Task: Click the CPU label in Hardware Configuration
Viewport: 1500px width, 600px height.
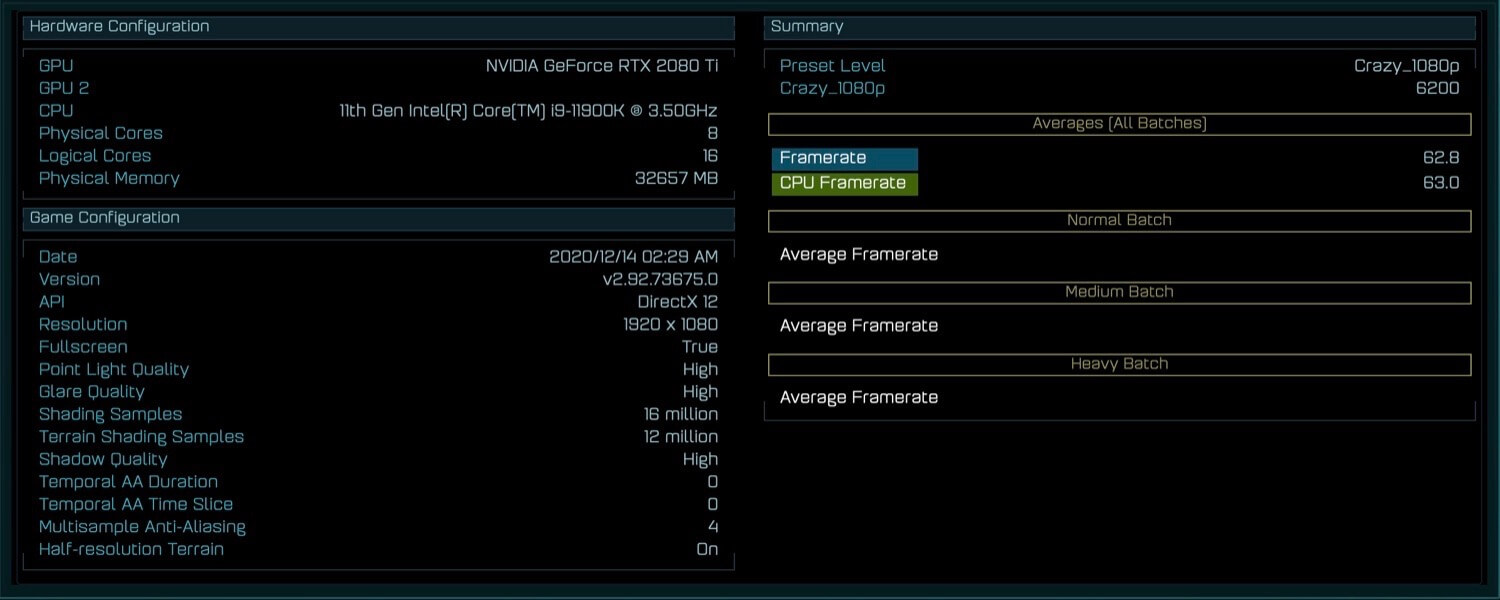Action: click(x=56, y=111)
